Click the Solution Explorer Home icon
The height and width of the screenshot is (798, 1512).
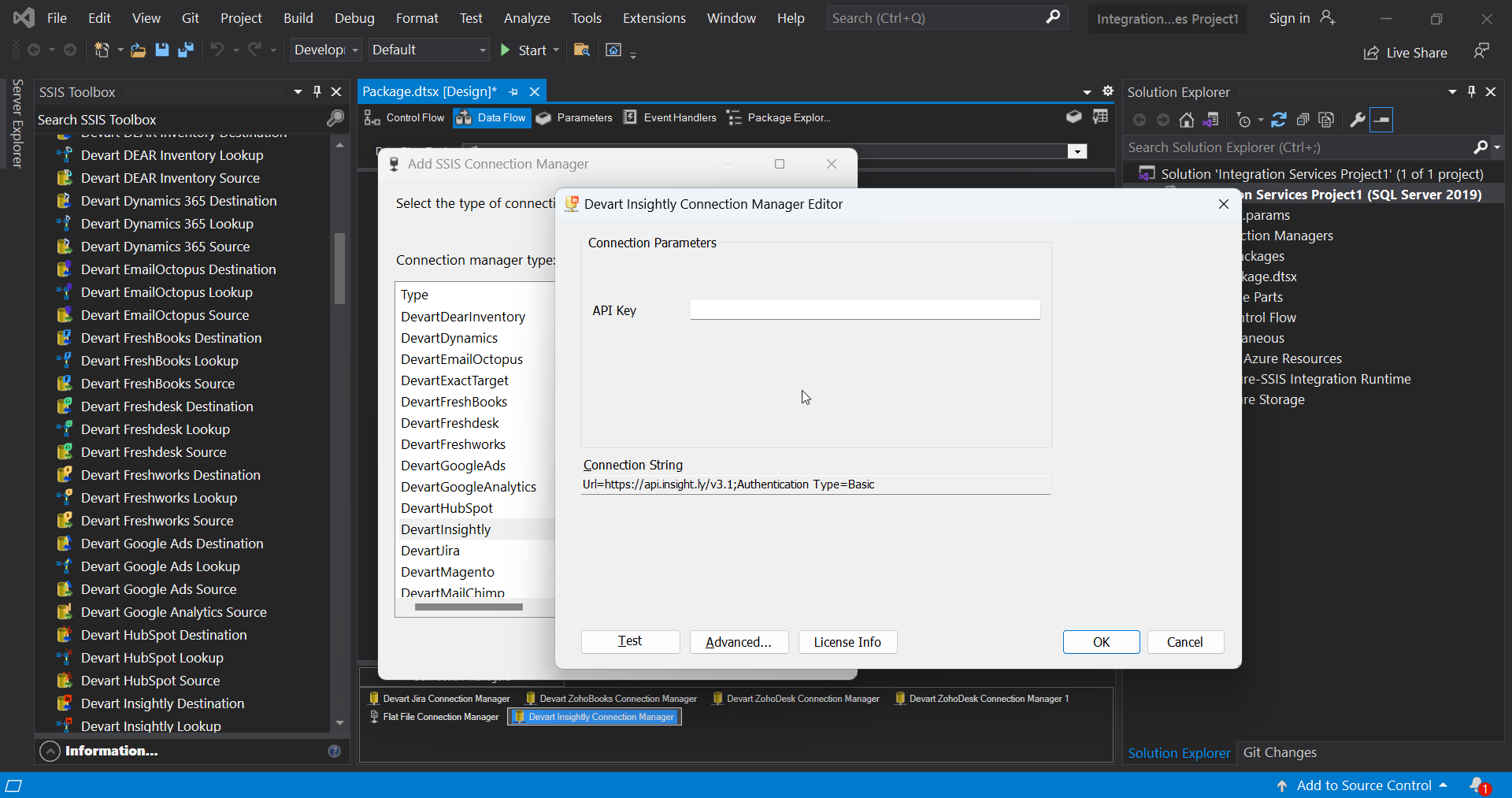tap(1187, 120)
